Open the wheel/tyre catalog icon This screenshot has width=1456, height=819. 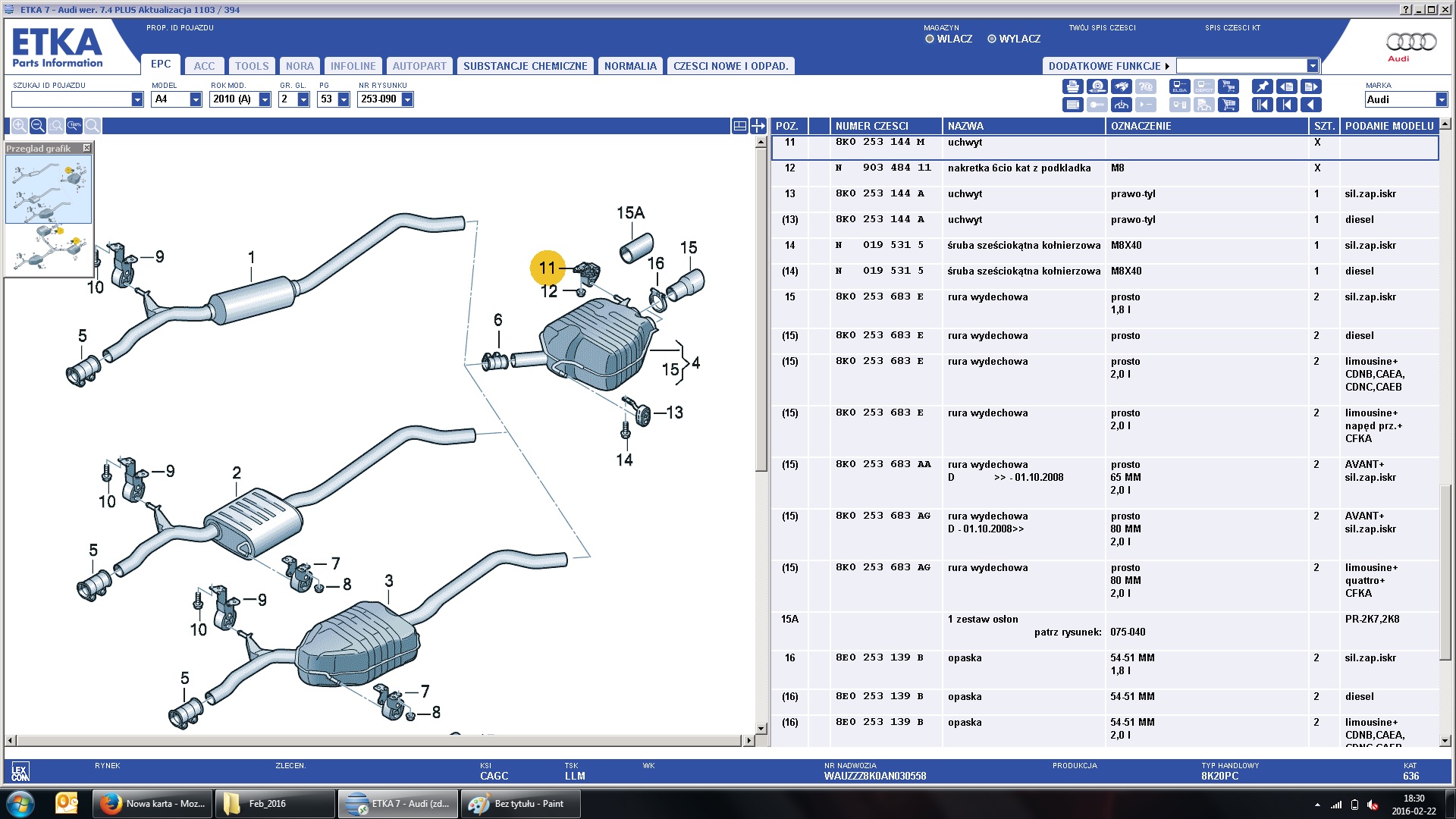coord(1097,86)
